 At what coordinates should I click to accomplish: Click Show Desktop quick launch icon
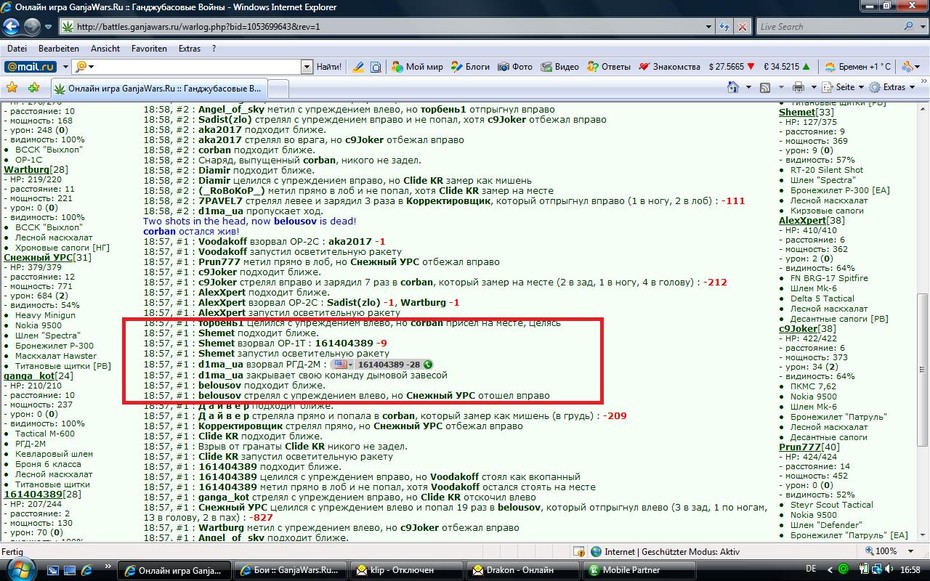pos(53,570)
